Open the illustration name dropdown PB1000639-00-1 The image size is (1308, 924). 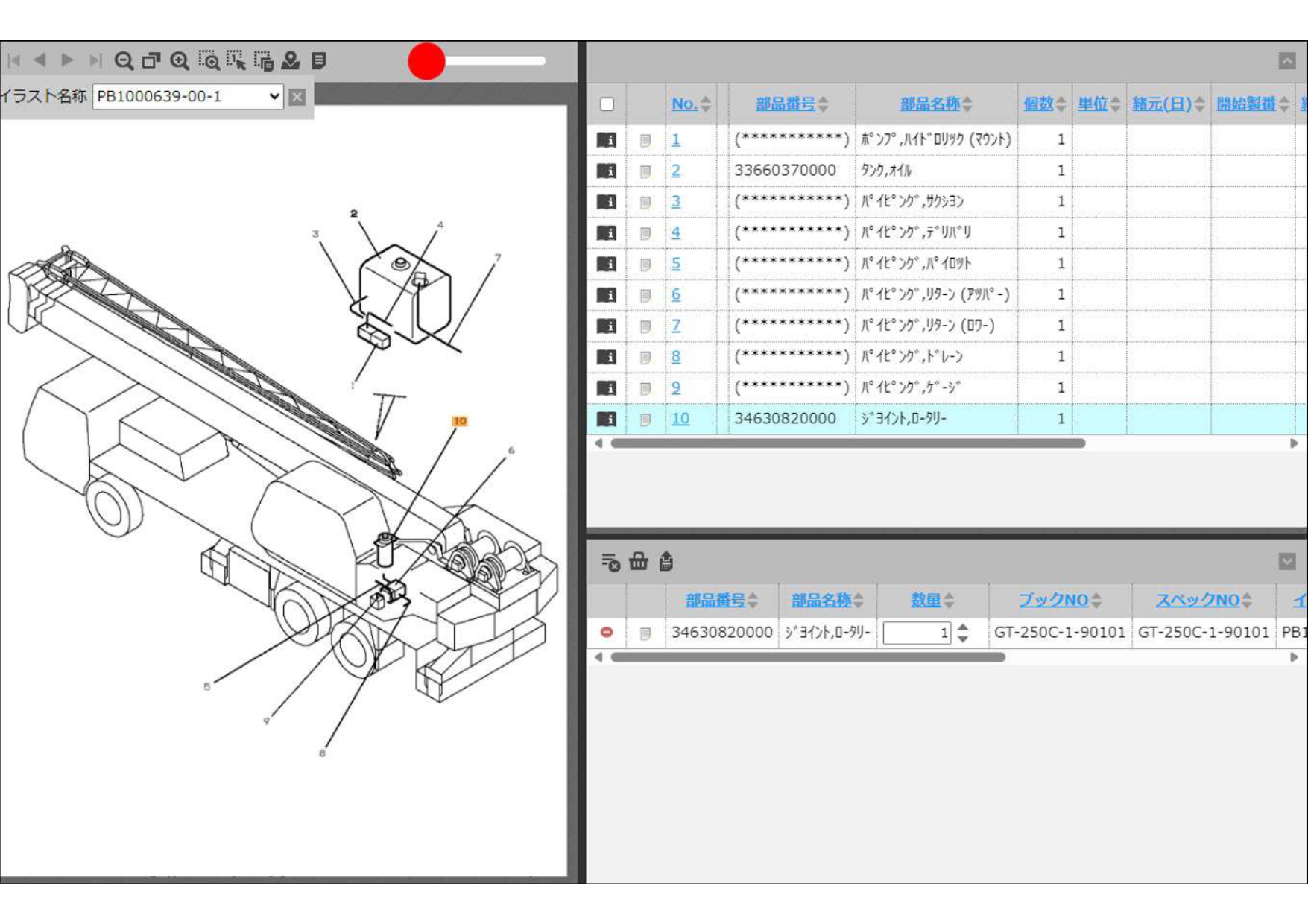coord(188,96)
